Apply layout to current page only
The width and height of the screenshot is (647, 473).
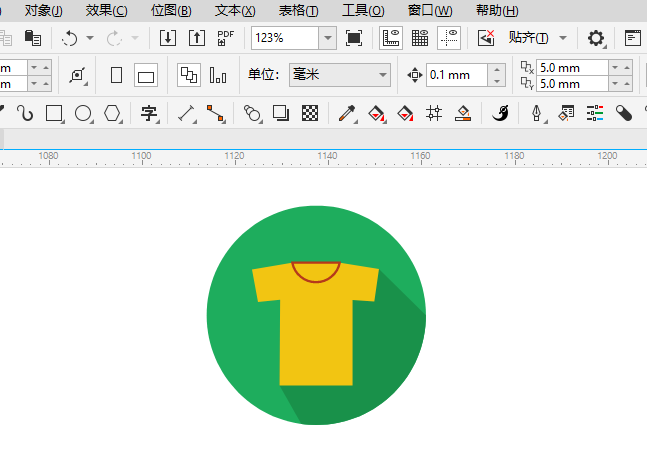pos(218,75)
